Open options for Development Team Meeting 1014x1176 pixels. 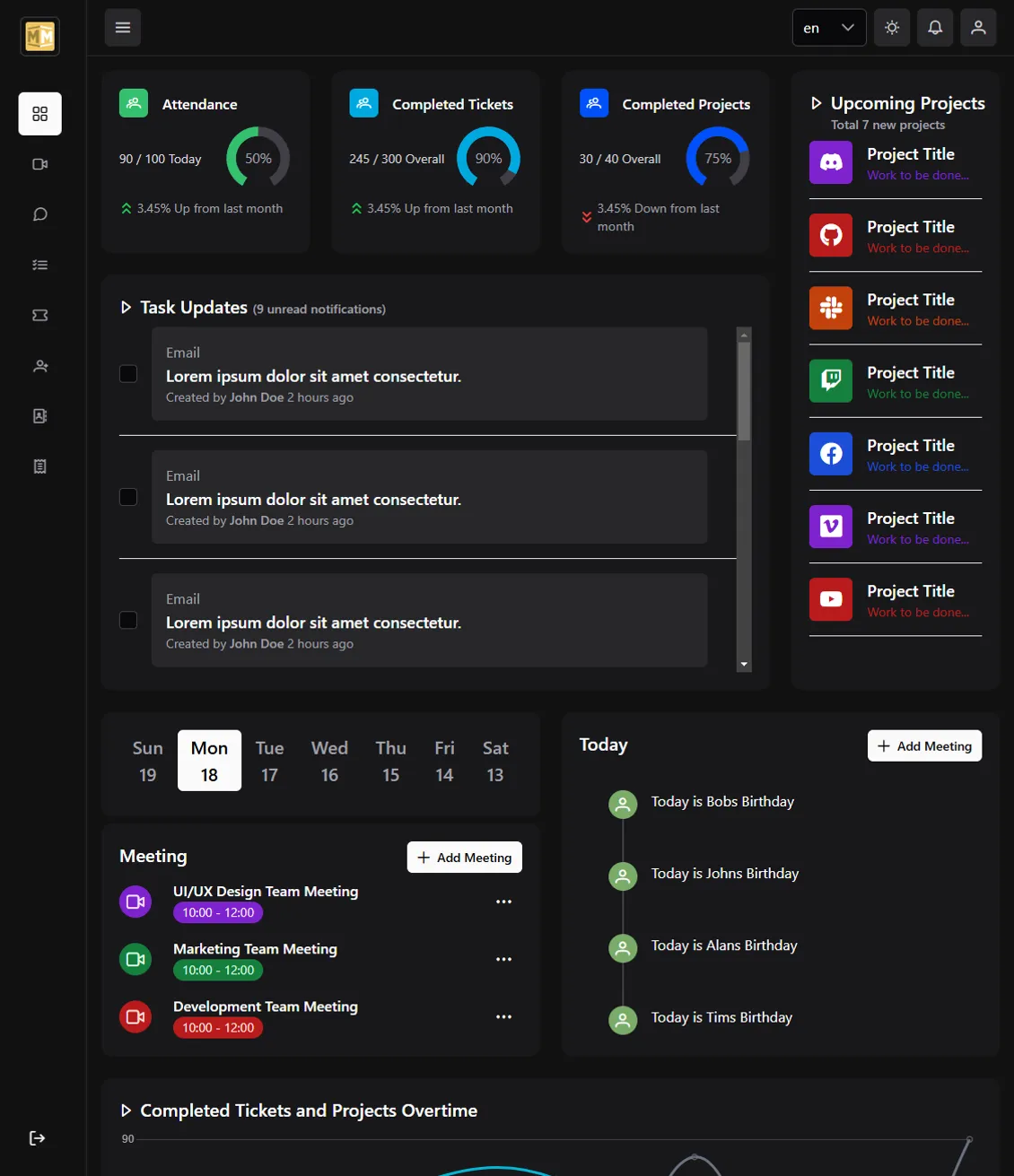(504, 1016)
